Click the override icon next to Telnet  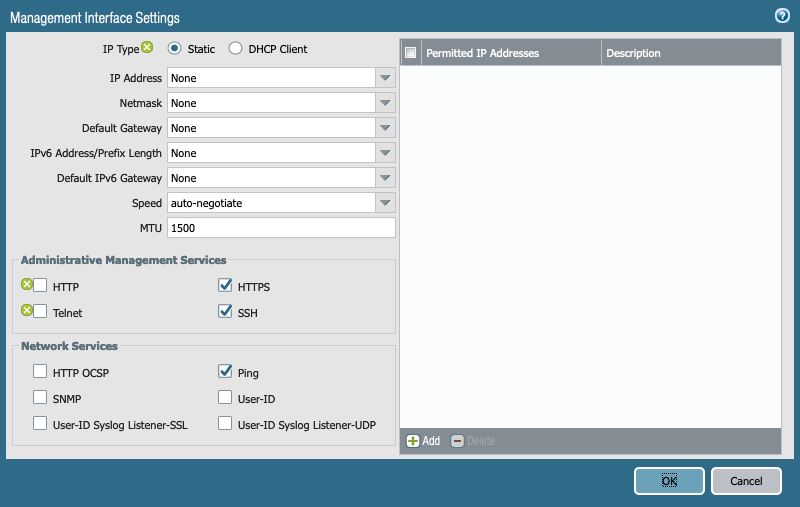[27, 311]
